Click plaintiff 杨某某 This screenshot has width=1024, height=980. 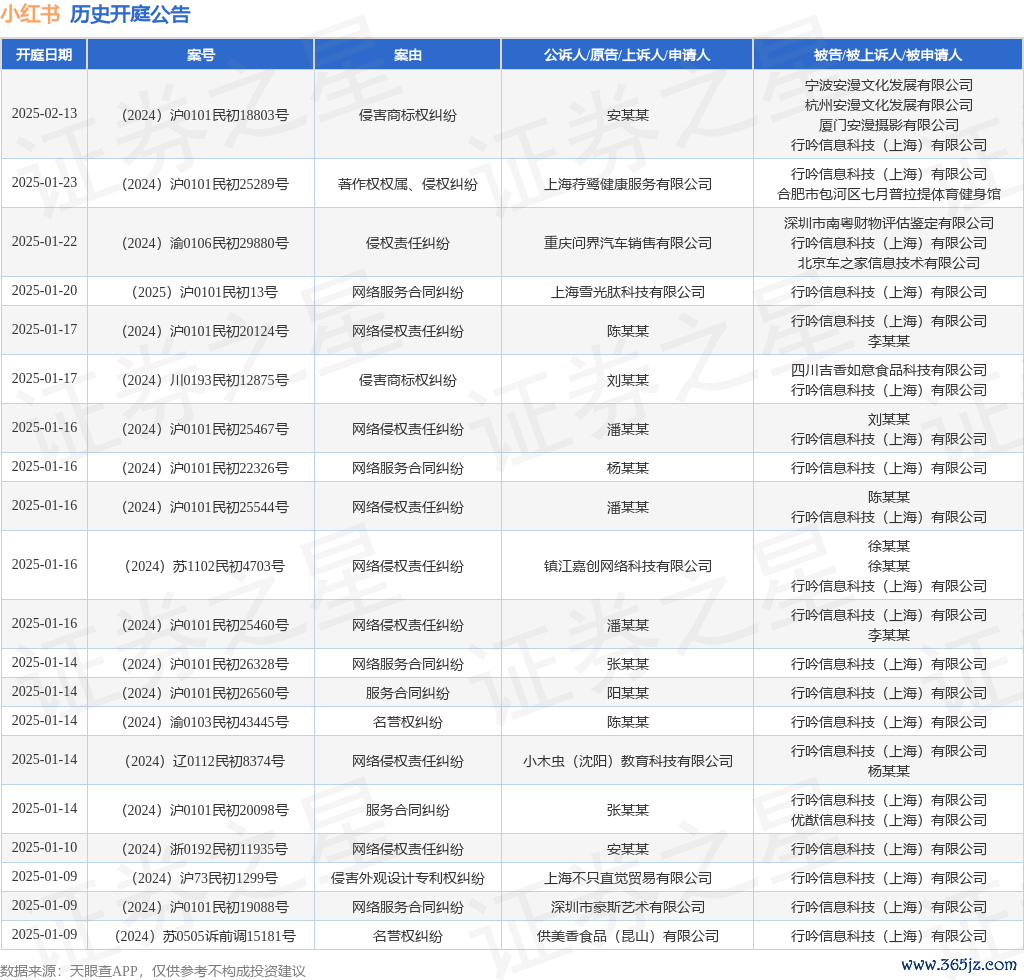[628, 468]
